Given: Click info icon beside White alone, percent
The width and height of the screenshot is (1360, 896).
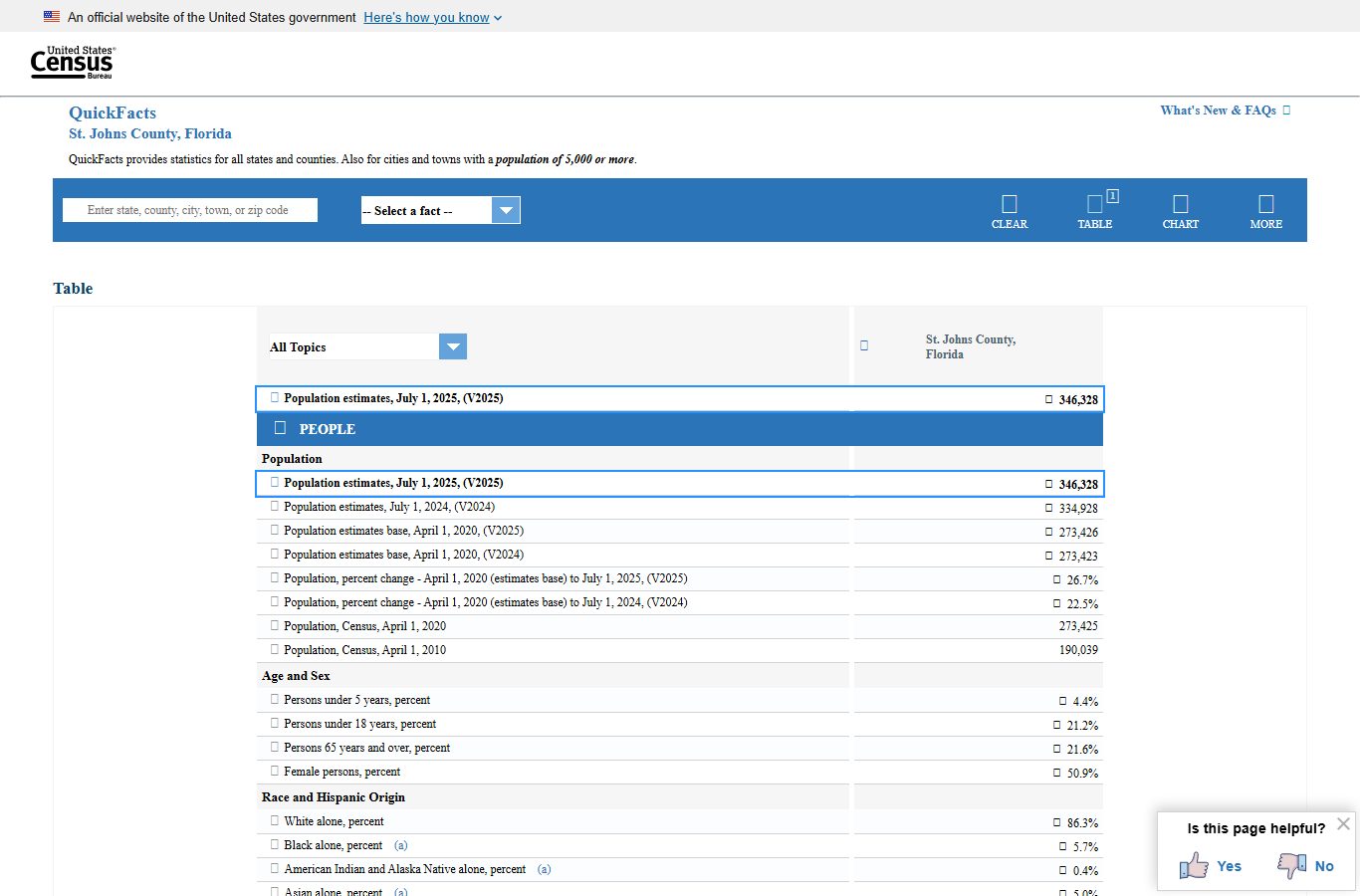Looking at the screenshot, I should point(275,820).
